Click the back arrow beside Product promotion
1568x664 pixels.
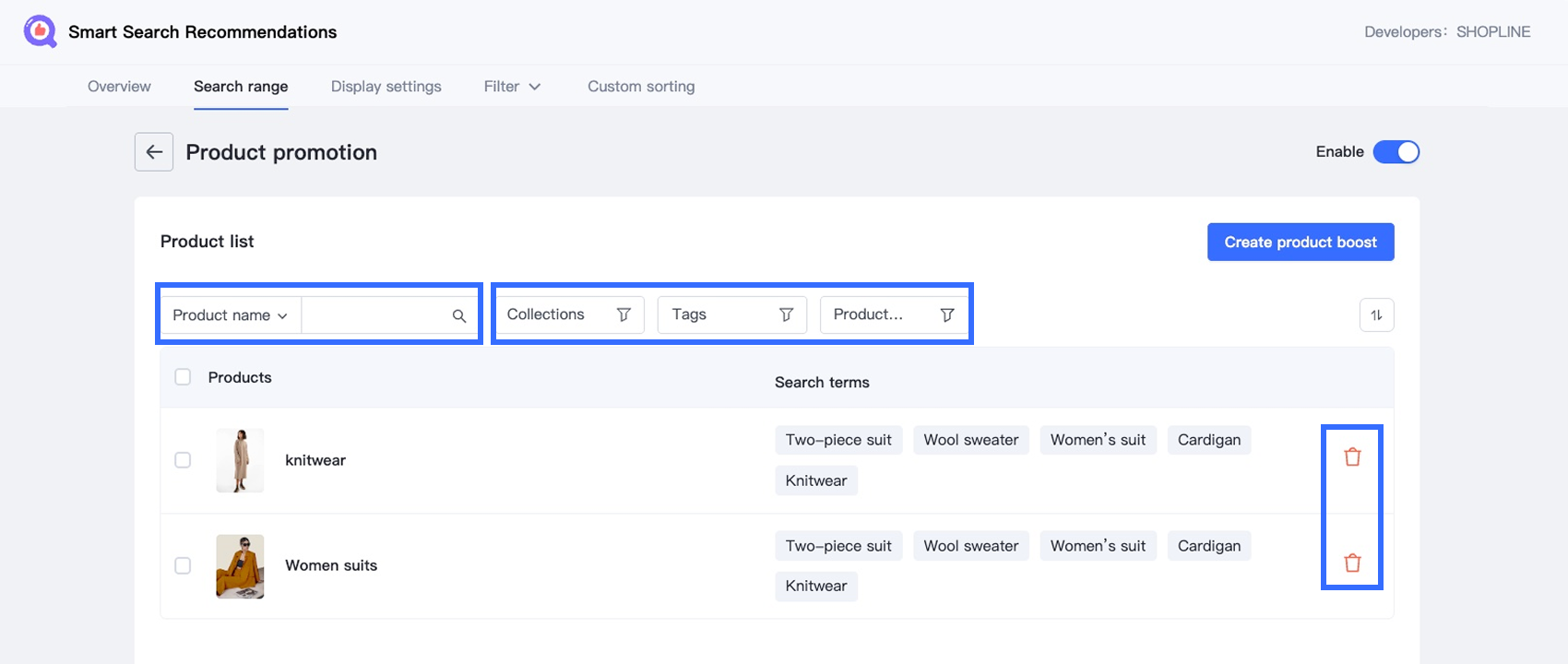pos(154,152)
